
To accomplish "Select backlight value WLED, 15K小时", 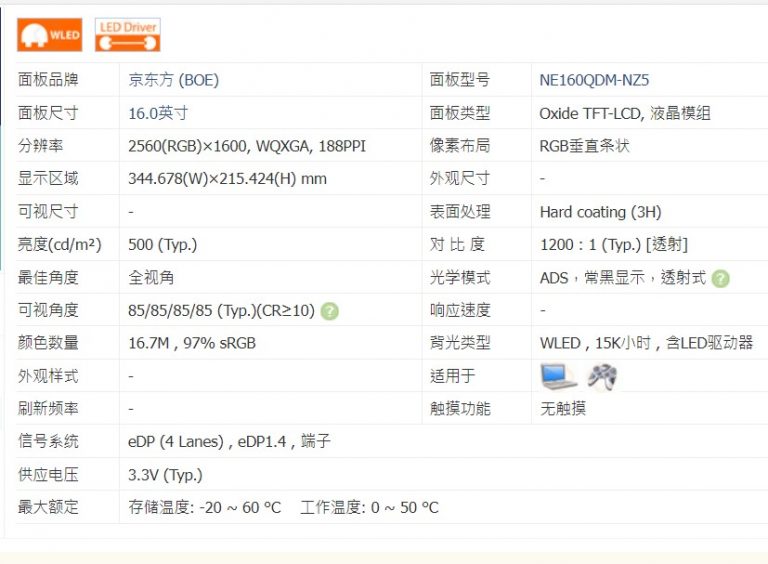I will [x=595, y=343].
